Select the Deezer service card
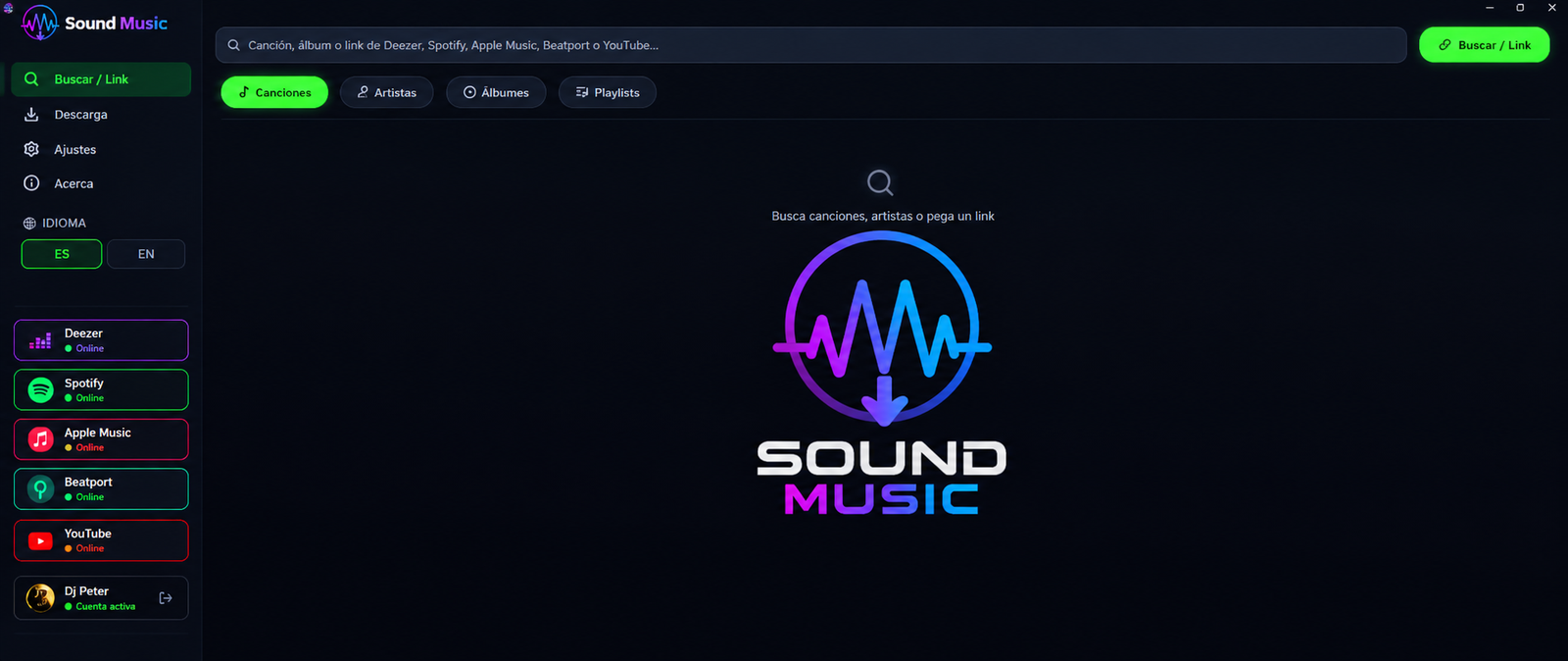This screenshot has height=661, width=1568. click(101, 340)
